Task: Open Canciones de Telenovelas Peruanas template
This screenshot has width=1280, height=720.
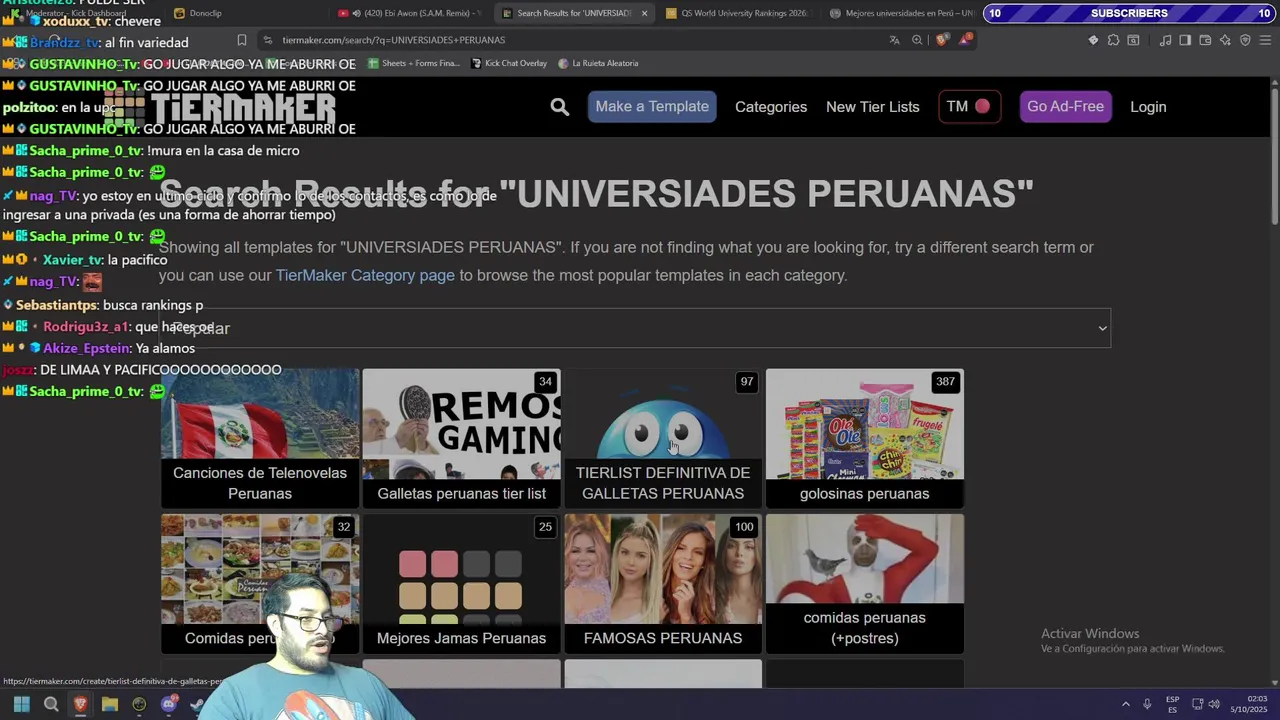Action: point(260,438)
